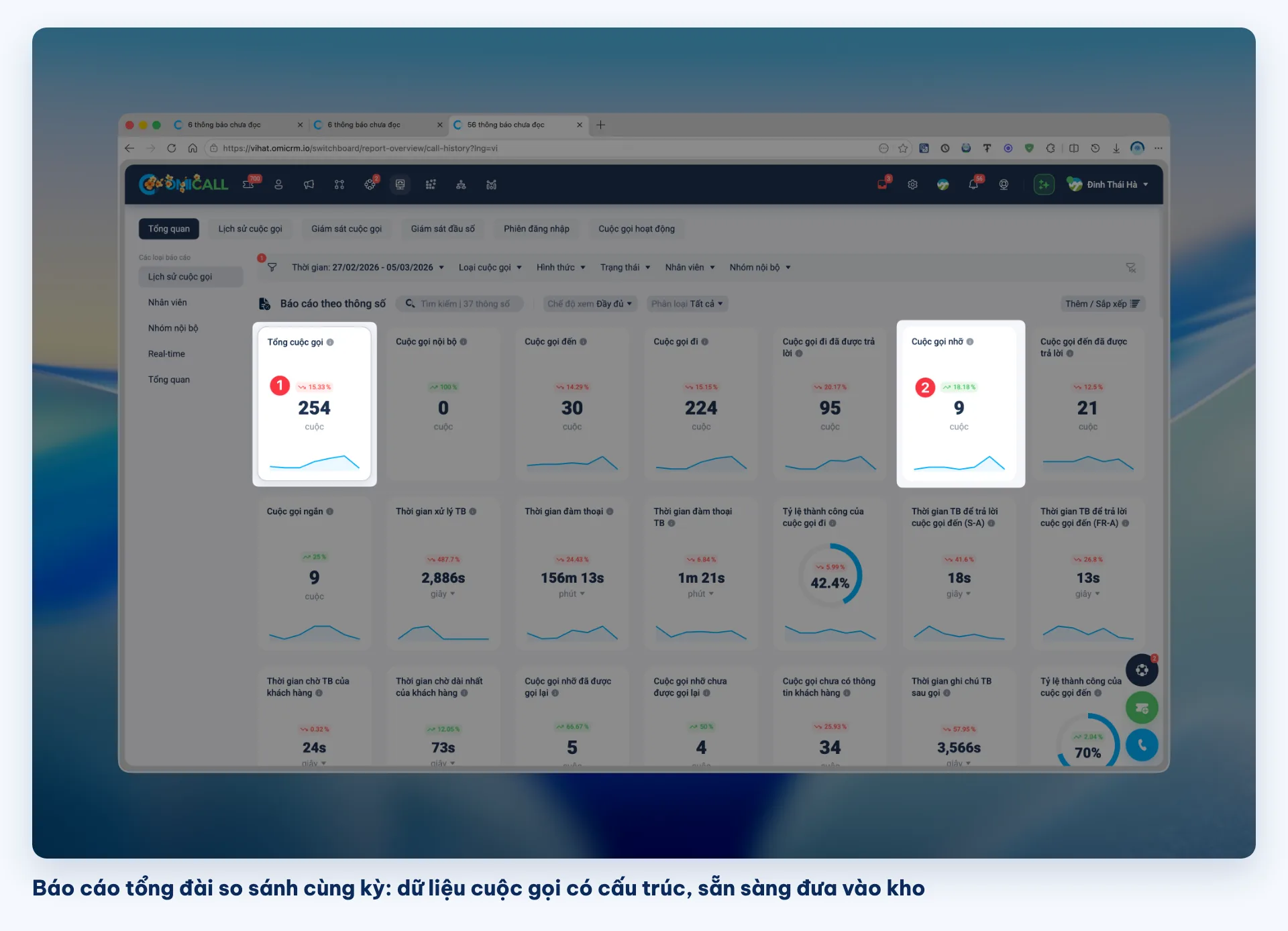Screen dimensions: 1288x931
Task: Click the green AI sparkle button
Action: point(1044,184)
